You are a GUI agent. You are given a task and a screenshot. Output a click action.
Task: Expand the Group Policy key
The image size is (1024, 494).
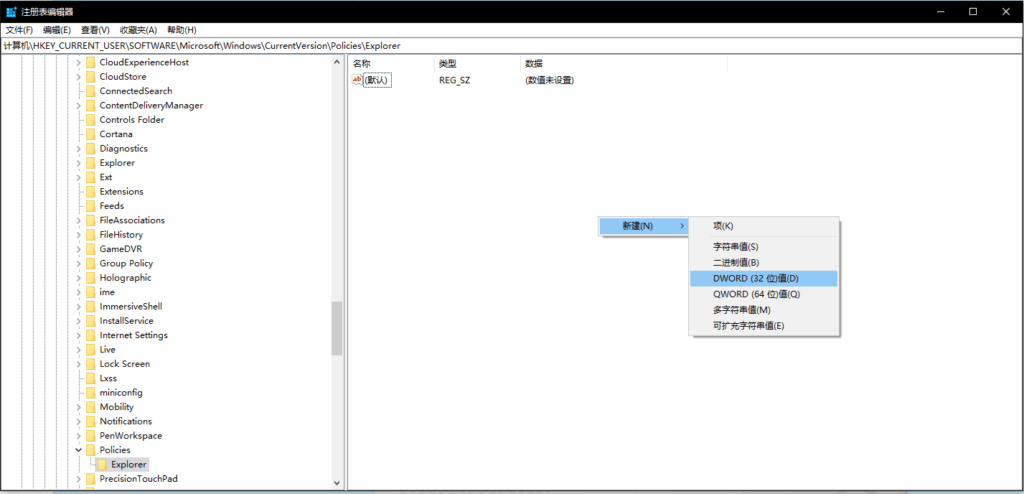pyautogui.click(x=78, y=264)
